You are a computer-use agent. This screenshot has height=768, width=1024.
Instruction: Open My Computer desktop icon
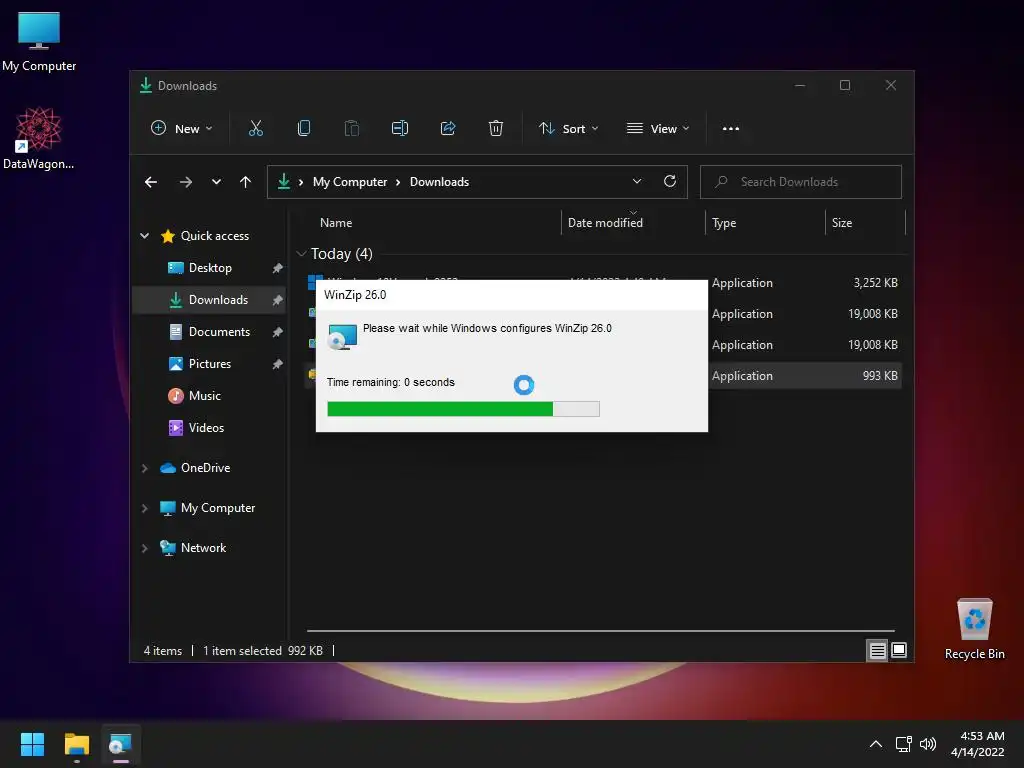[39, 41]
